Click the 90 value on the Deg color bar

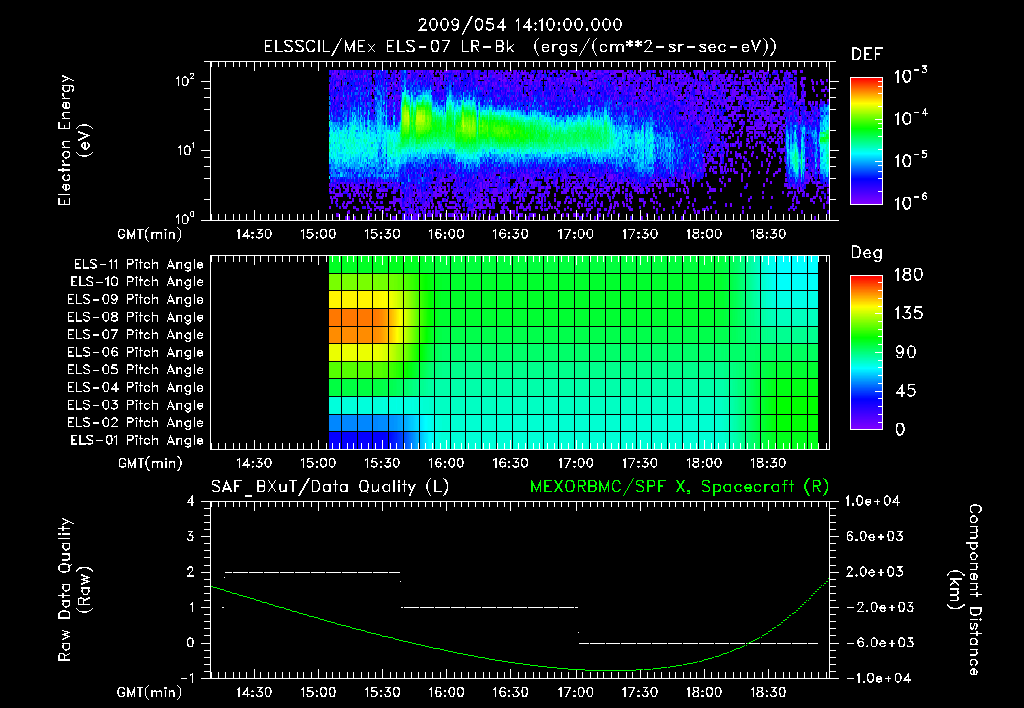tap(906, 353)
